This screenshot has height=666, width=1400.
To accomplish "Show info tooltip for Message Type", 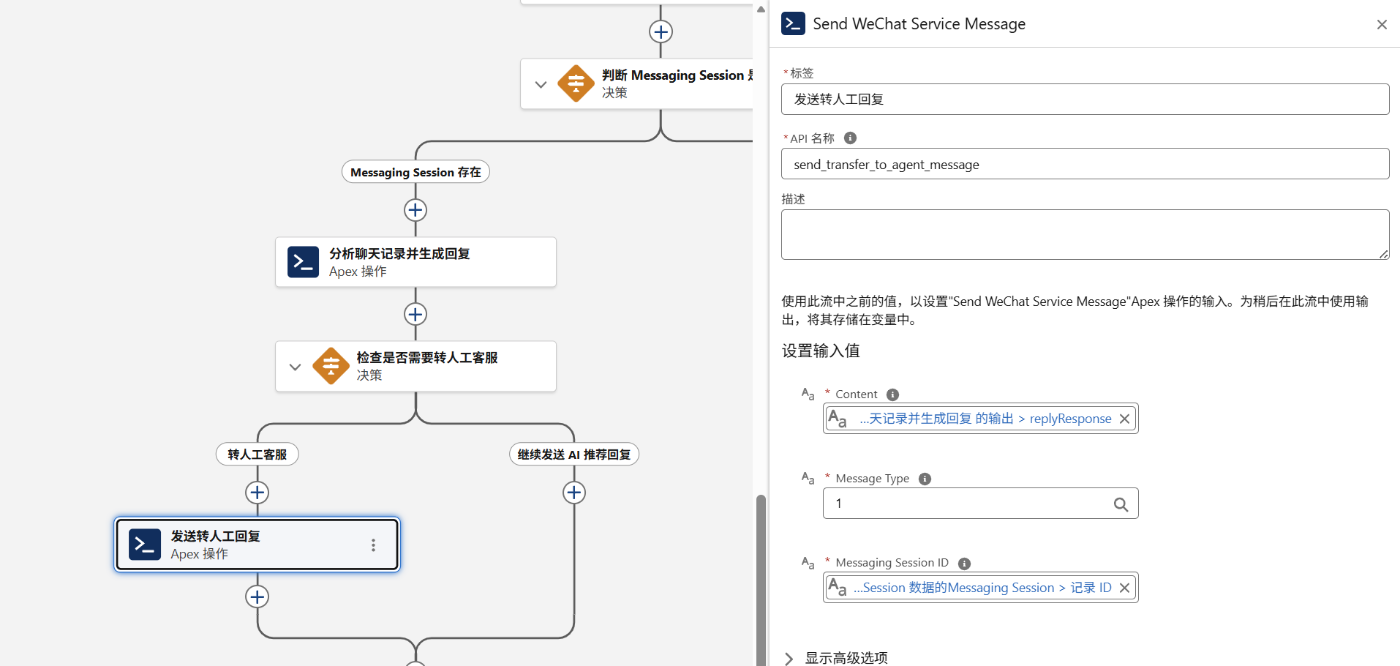I will click(925, 479).
